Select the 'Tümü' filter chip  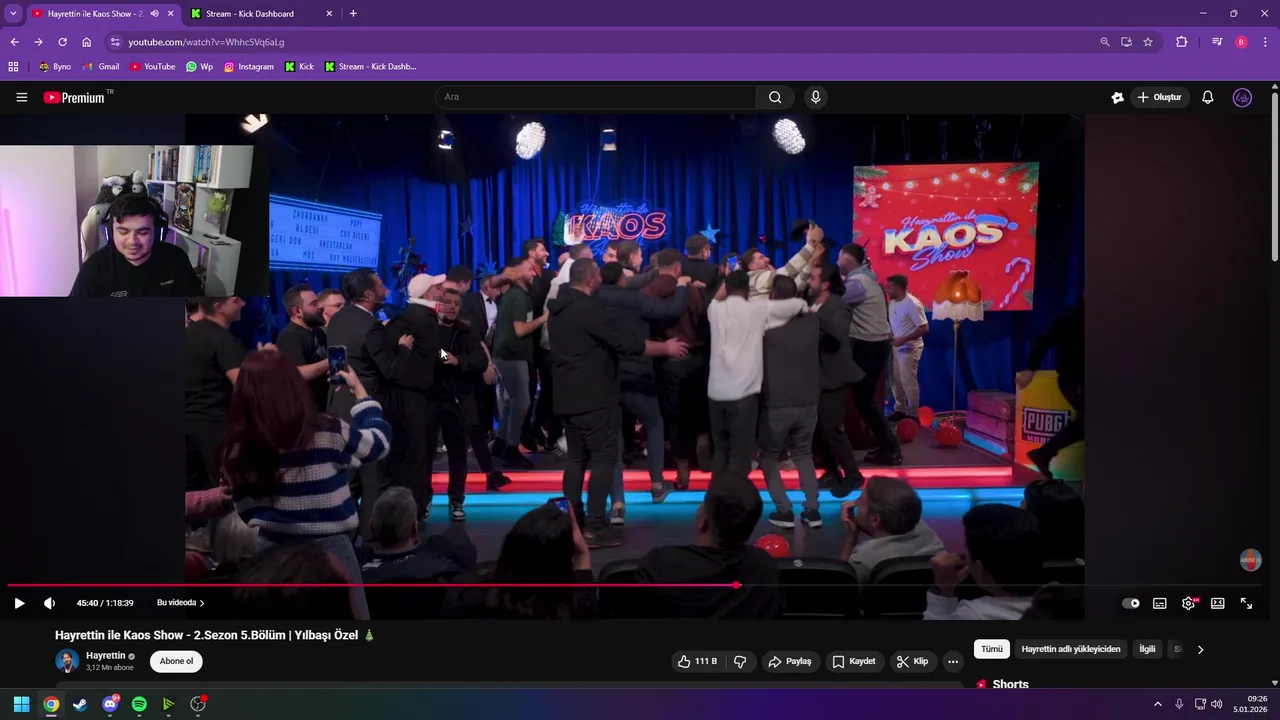point(992,649)
